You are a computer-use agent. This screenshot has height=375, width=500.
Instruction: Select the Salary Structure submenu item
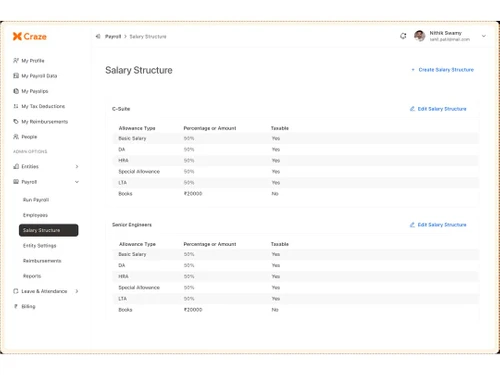coord(49,230)
